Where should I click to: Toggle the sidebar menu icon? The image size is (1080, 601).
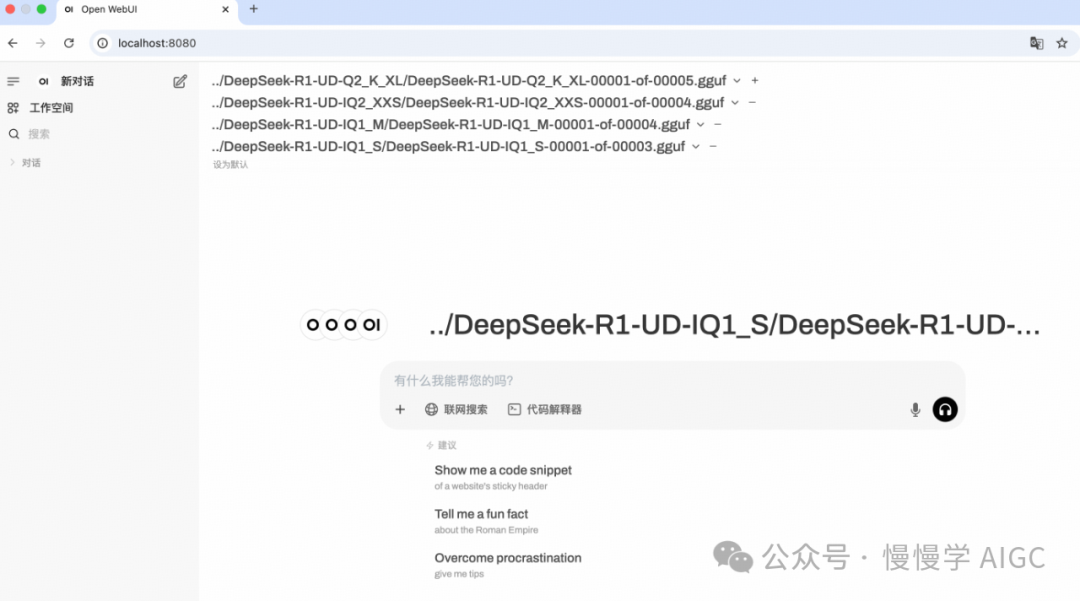click(13, 81)
